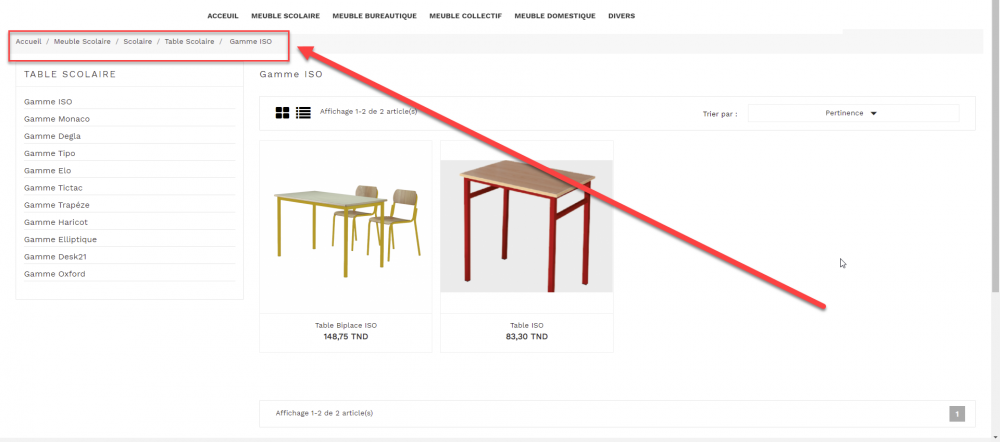Viewport: 1000px width, 442px height.
Task: Open MEUBLE BUREAUTIQUE menu
Action: click(374, 16)
